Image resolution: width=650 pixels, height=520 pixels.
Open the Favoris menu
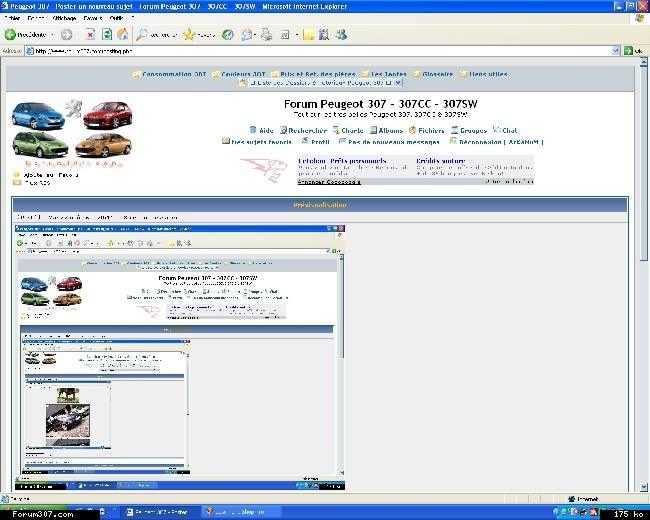(x=92, y=18)
